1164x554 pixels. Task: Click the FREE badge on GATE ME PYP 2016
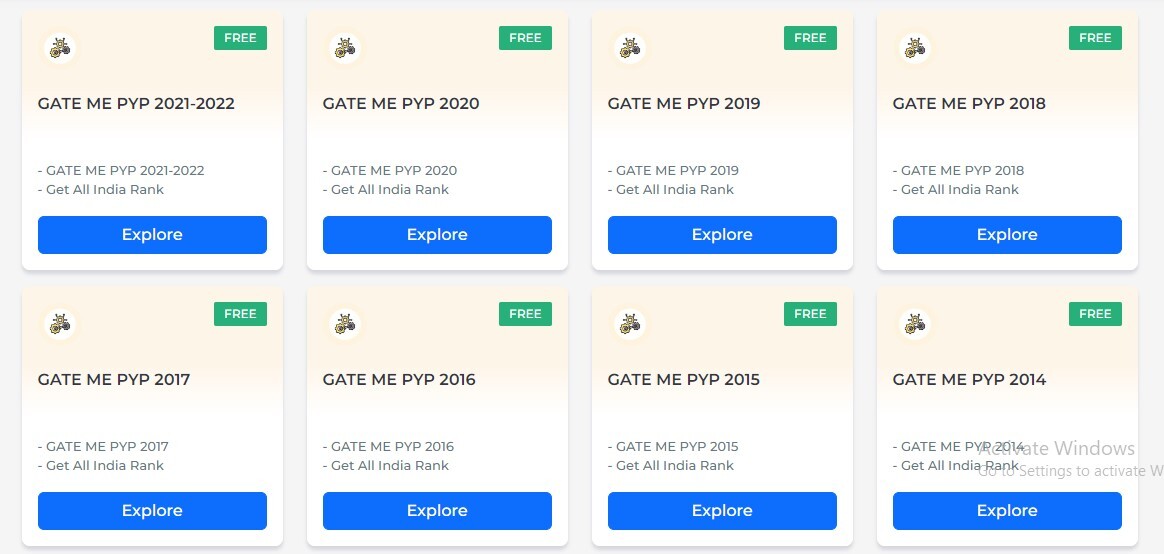pyautogui.click(x=526, y=314)
